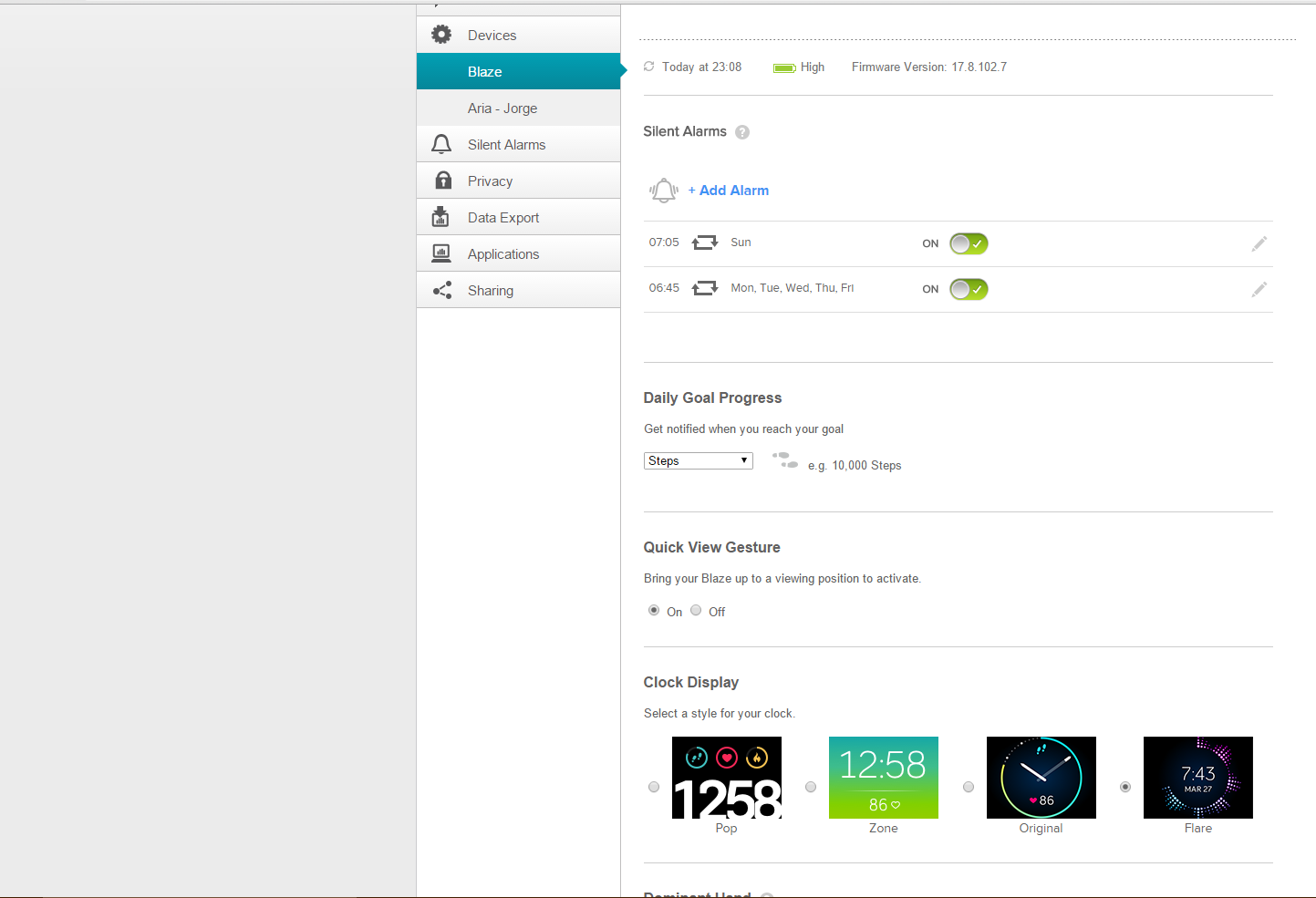The image size is (1316, 898).
Task: Open the Data Export section
Action: click(x=518, y=217)
